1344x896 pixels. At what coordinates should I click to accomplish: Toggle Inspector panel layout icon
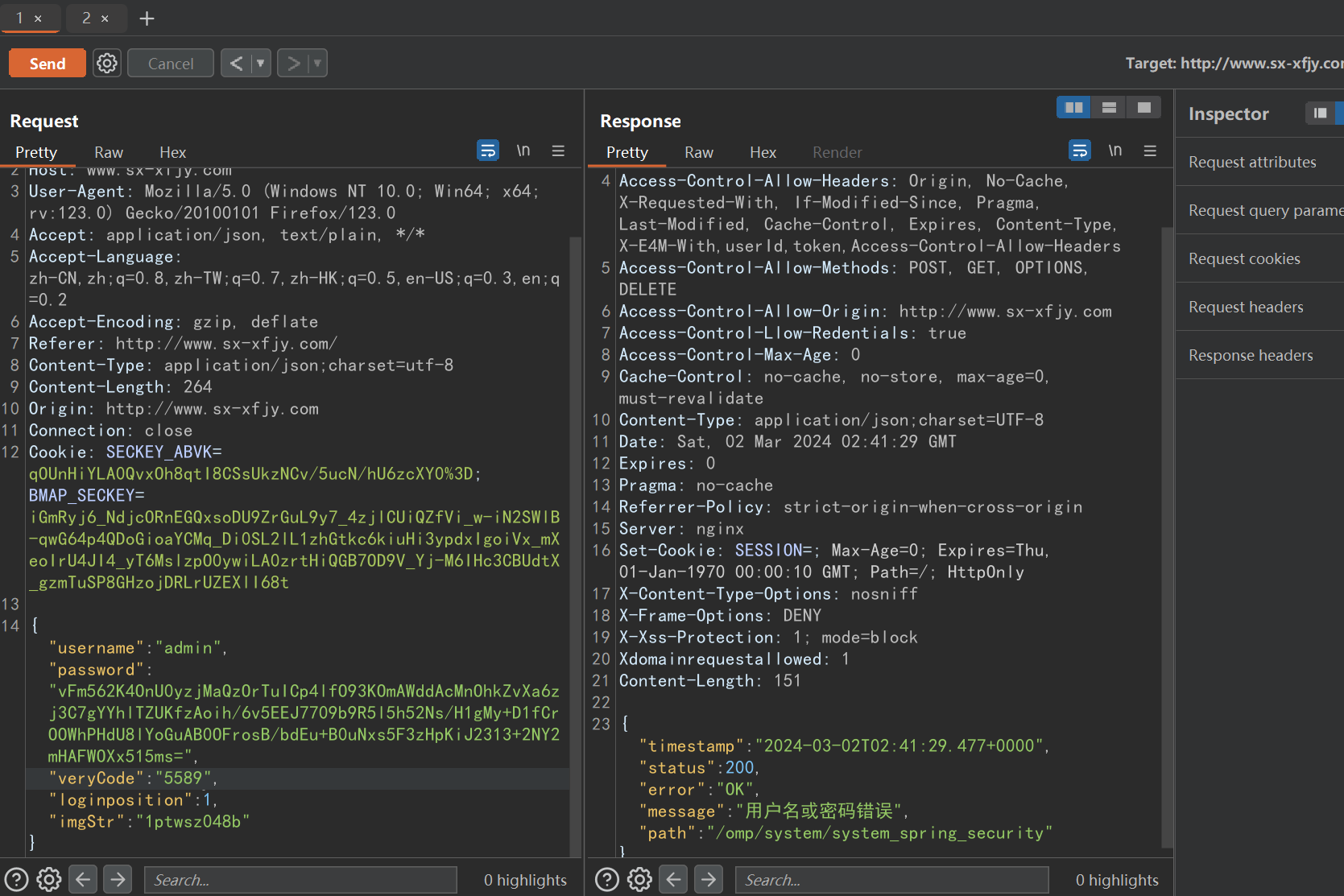tap(1320, 113)
